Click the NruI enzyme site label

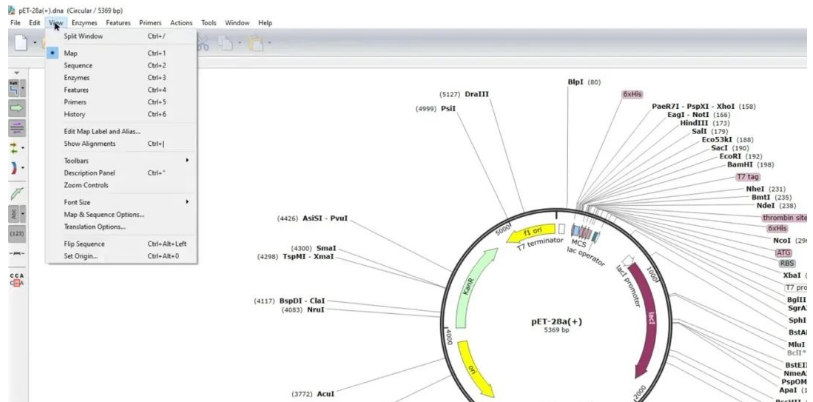[316, 310]
